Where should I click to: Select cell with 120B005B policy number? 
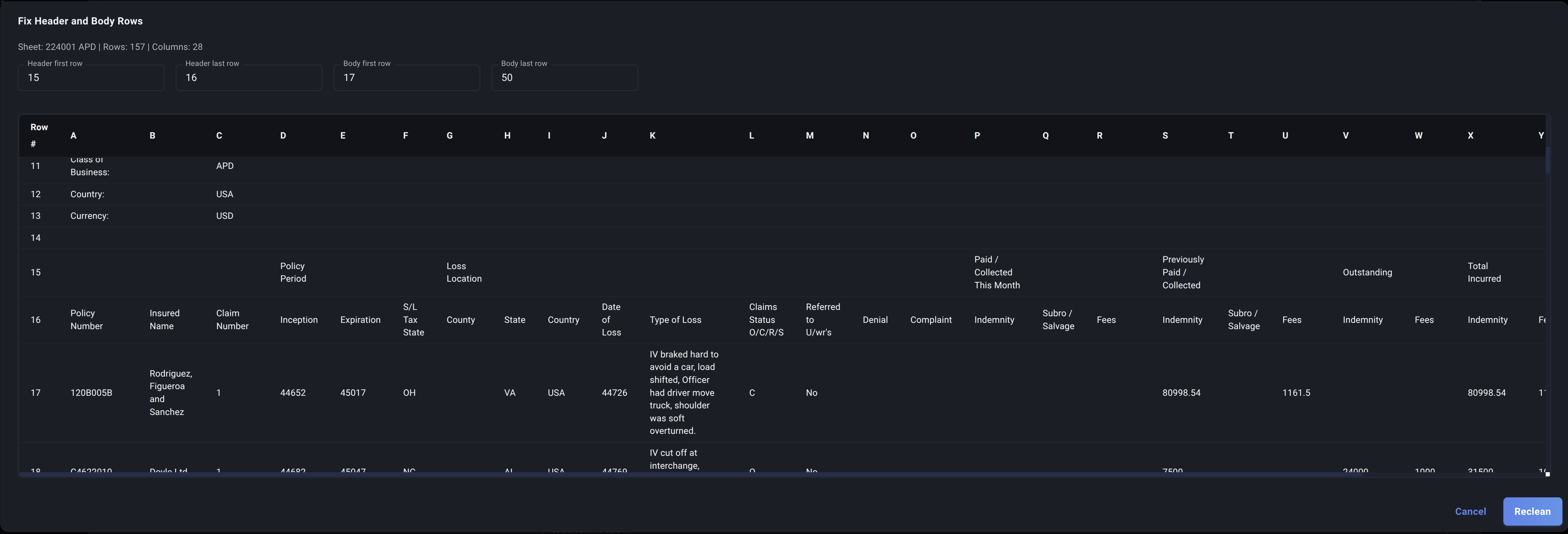click(91, 392)
